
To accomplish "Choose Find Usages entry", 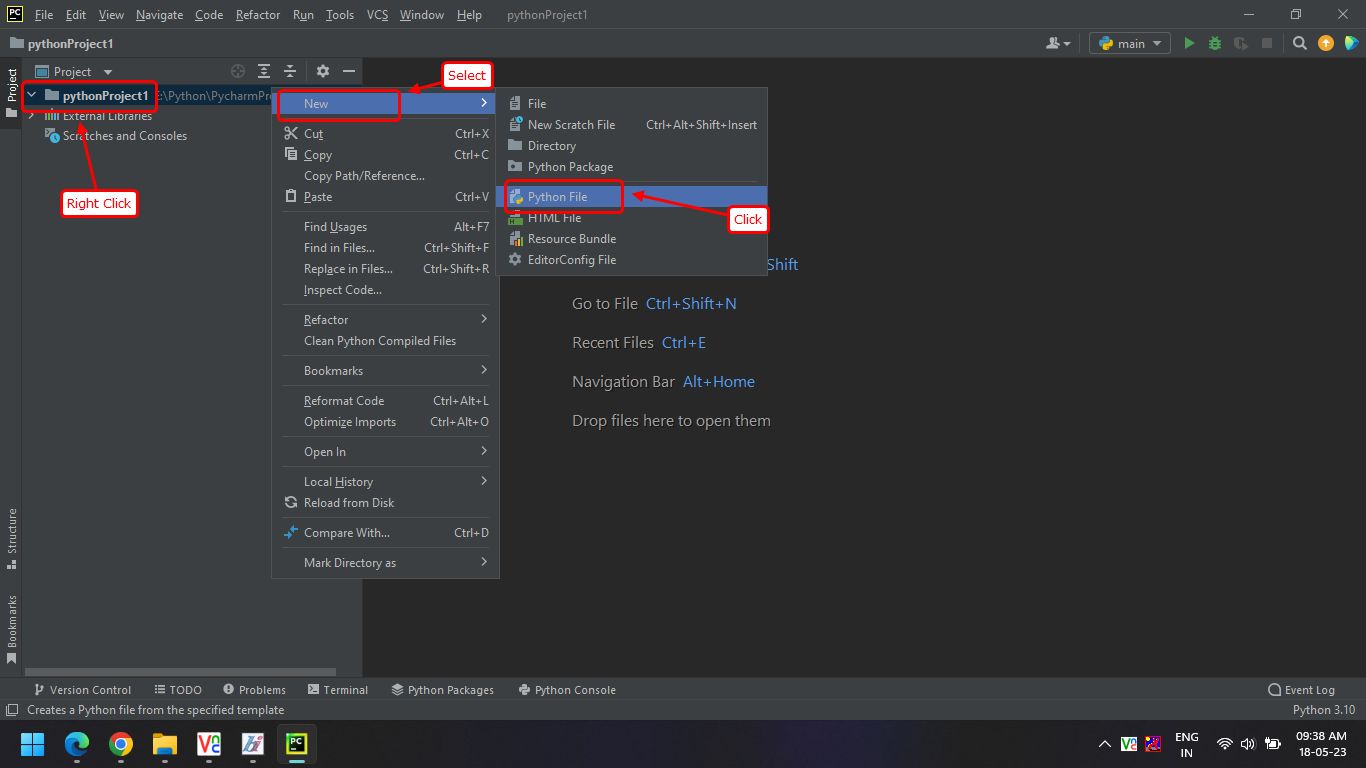I will click(x=385, y=227).
